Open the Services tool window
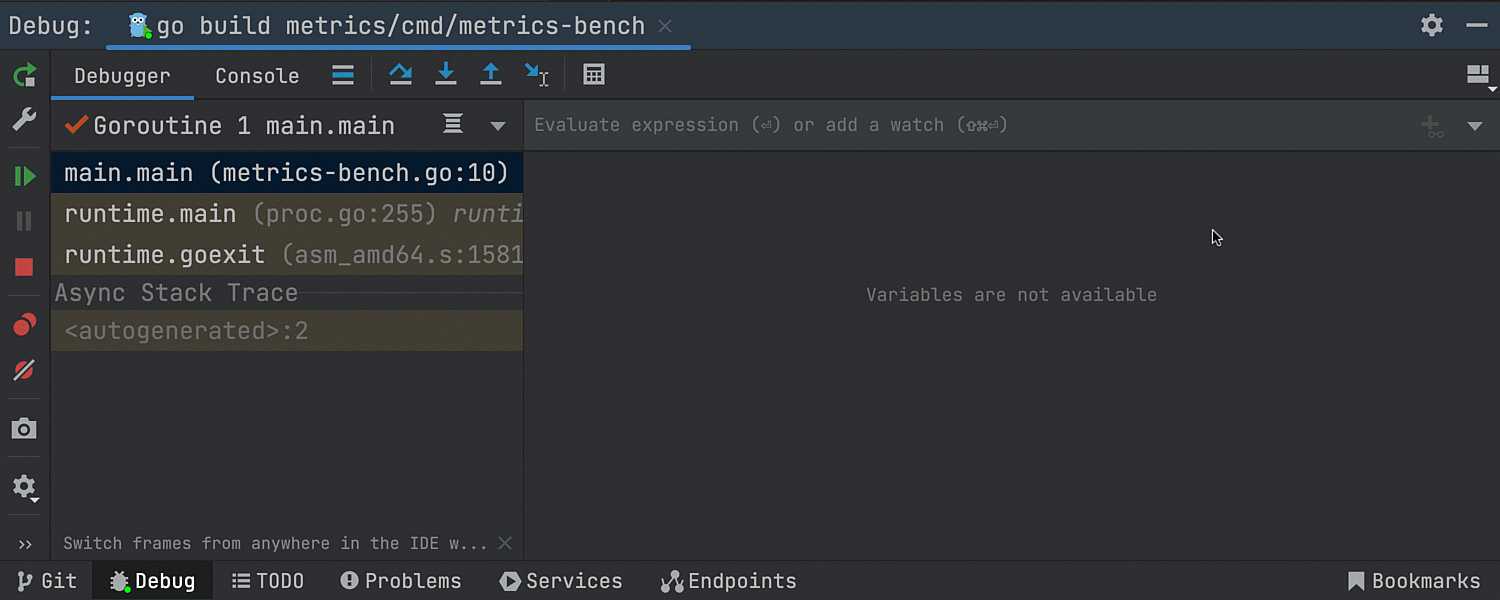The image size is (1500, 600). 561,581
